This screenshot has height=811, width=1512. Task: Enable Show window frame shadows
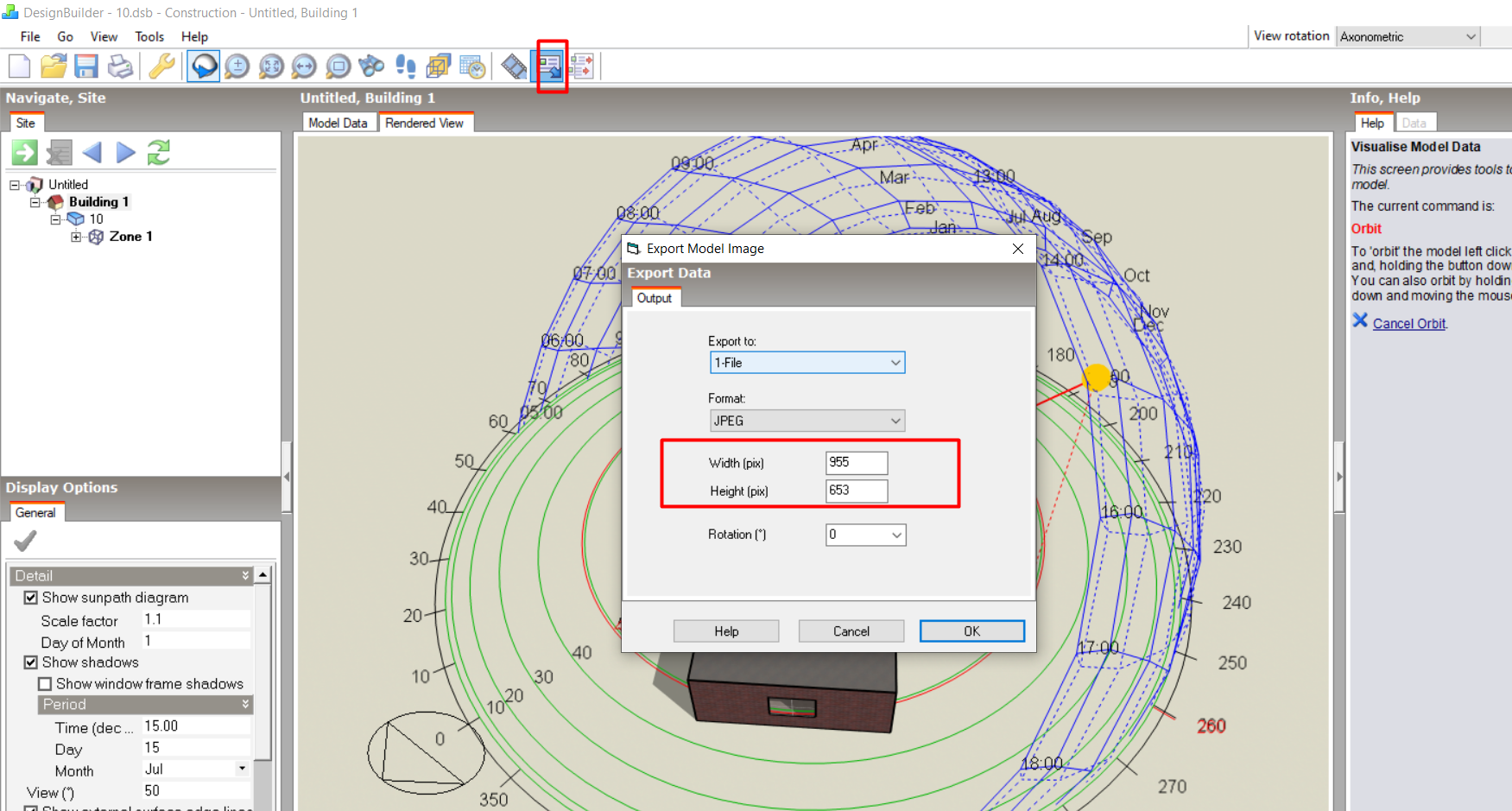point(45,684)
